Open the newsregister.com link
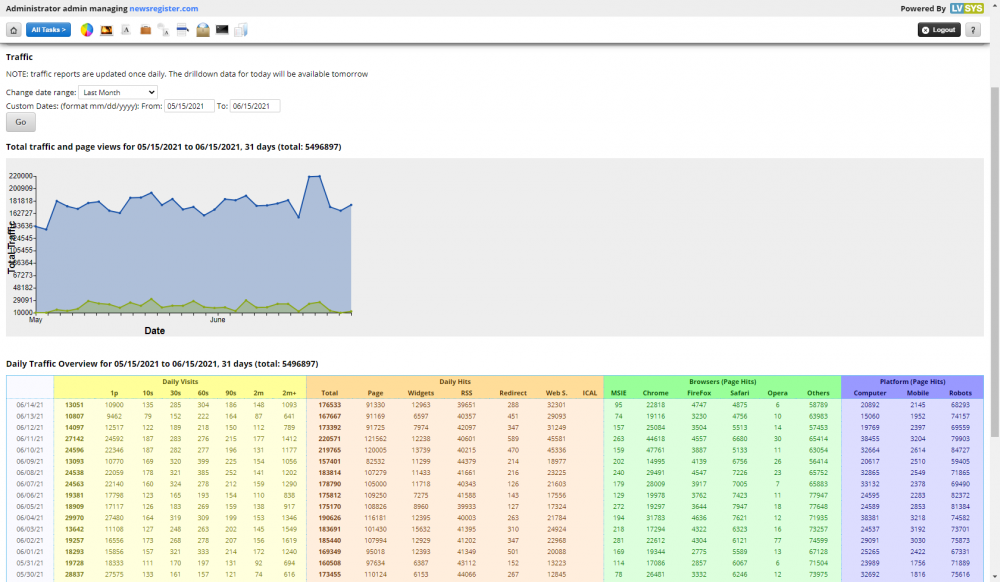Screen dimensions: 1000x582 point(163,8)
